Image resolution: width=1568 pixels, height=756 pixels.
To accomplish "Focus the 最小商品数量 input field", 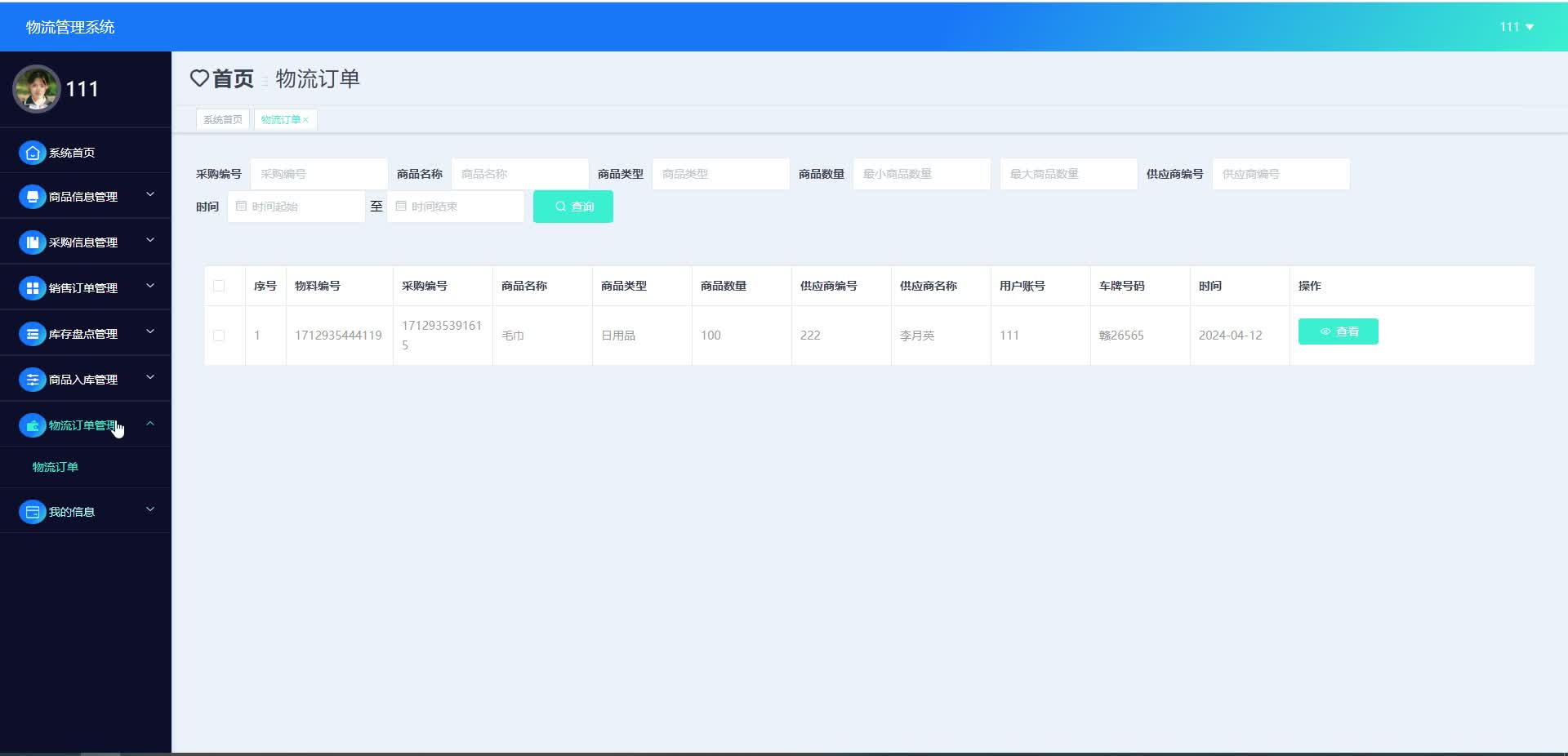I will [x=922, y=174].
